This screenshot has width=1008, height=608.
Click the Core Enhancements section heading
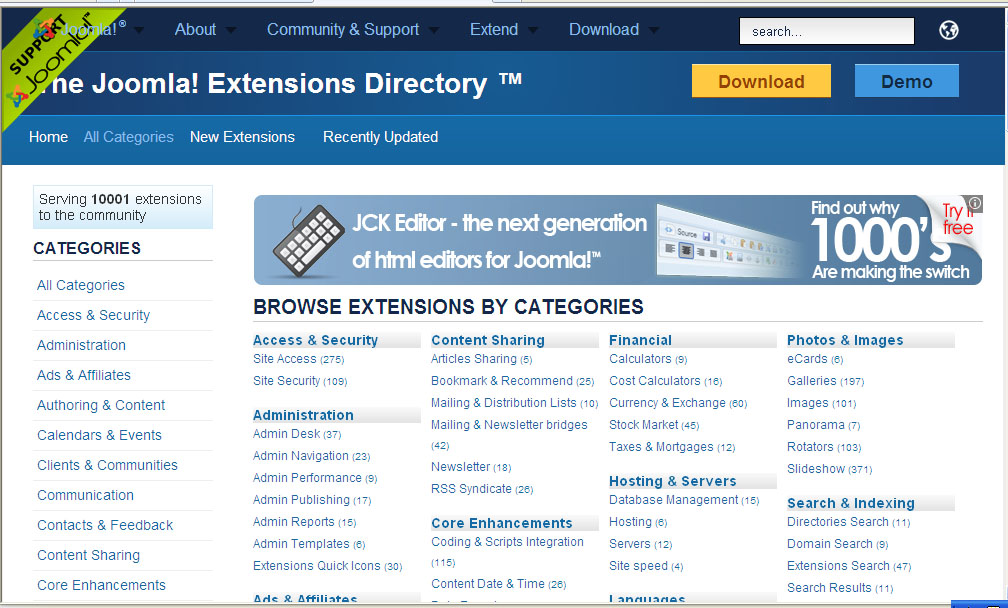501,523
